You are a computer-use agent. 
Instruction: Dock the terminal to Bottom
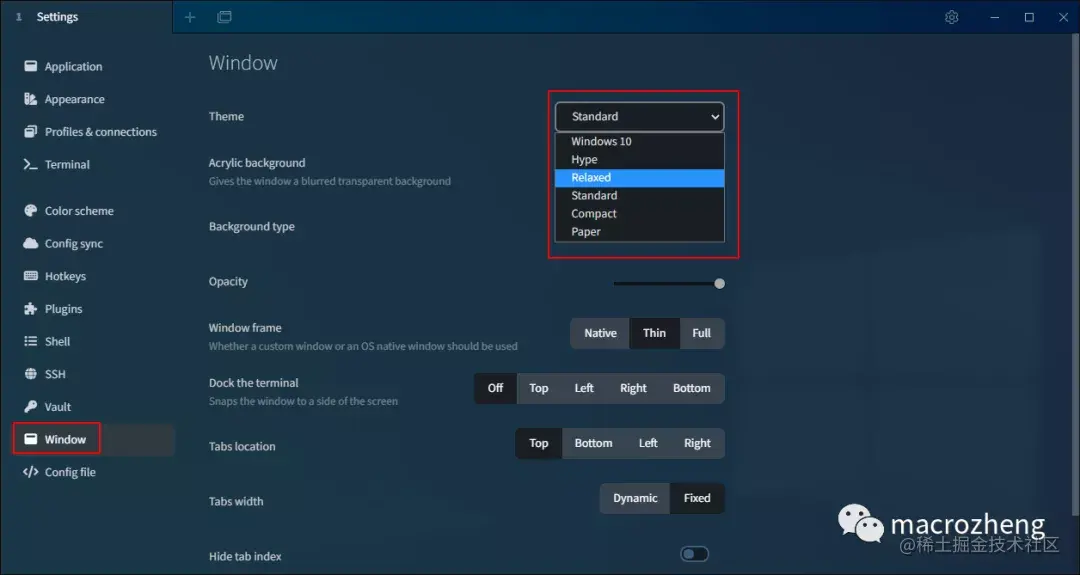[692, 388]
